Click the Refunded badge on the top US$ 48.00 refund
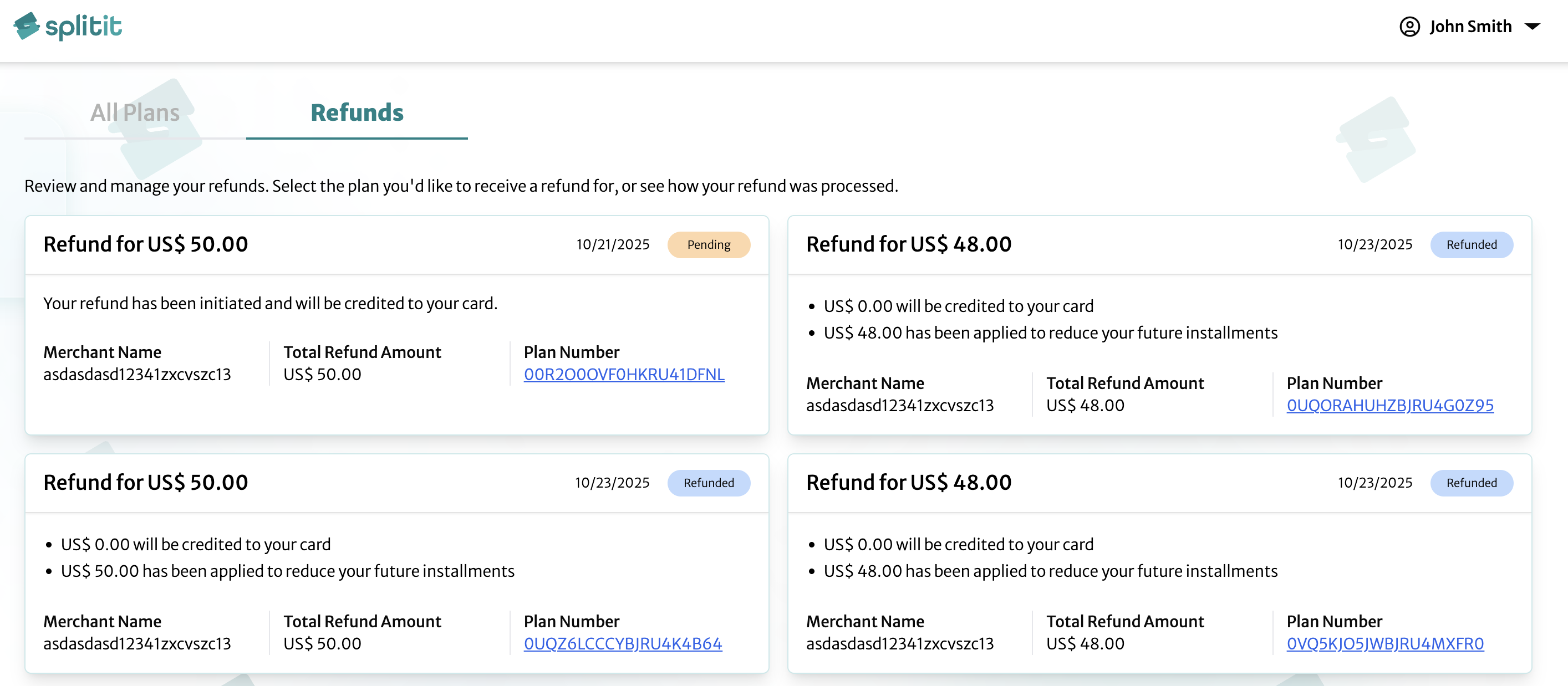 1472,244
